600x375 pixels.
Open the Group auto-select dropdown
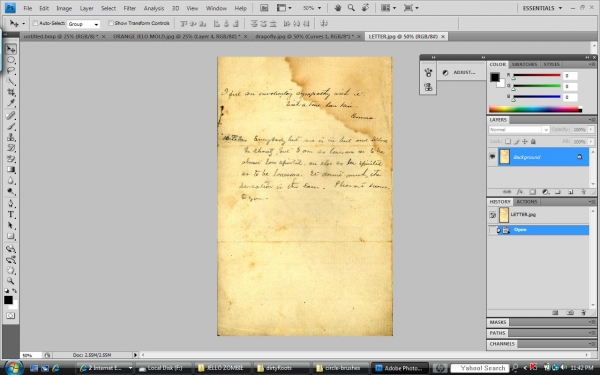coord(83,24)
